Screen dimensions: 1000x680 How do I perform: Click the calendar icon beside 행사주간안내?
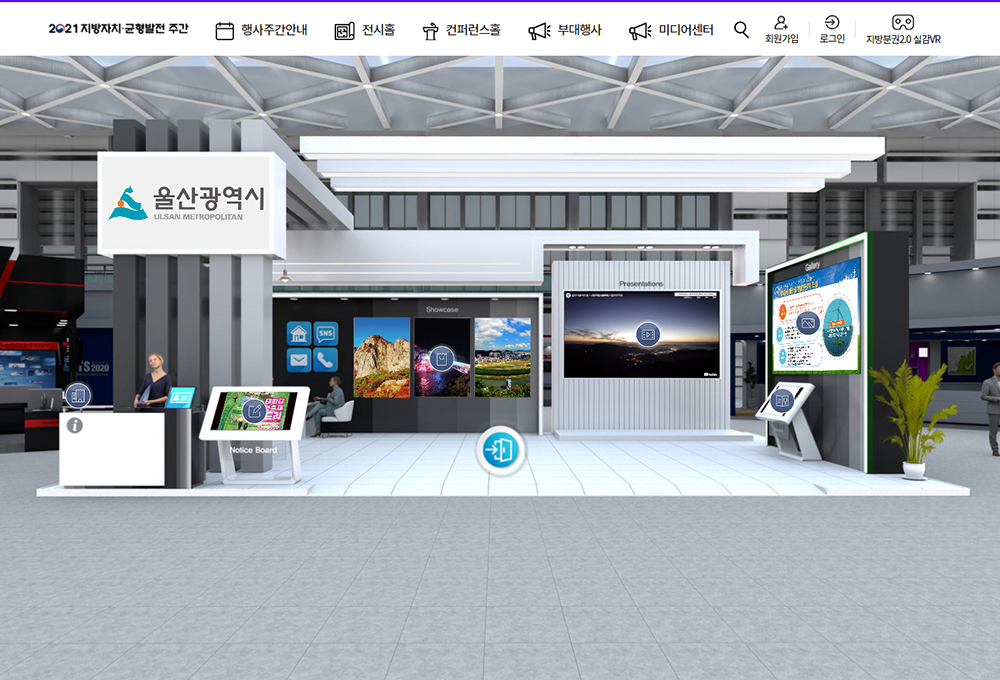pos(224,31)
